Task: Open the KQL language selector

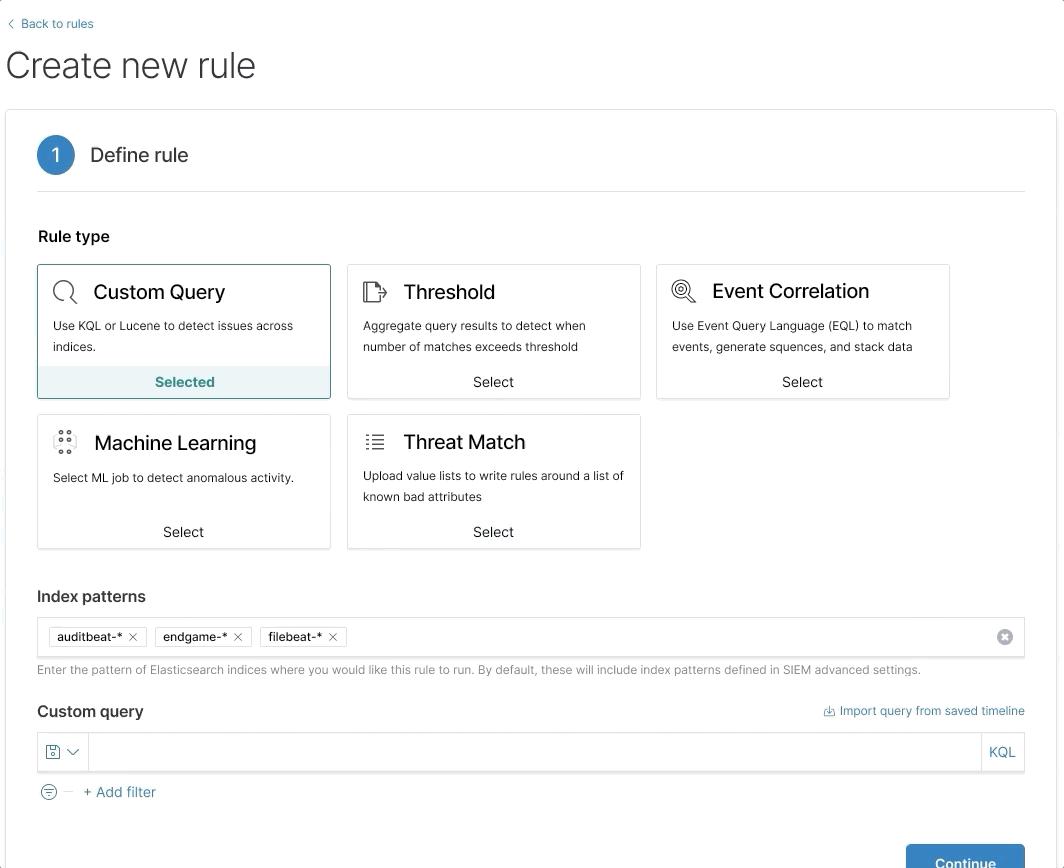Action: click(1002, 751)
